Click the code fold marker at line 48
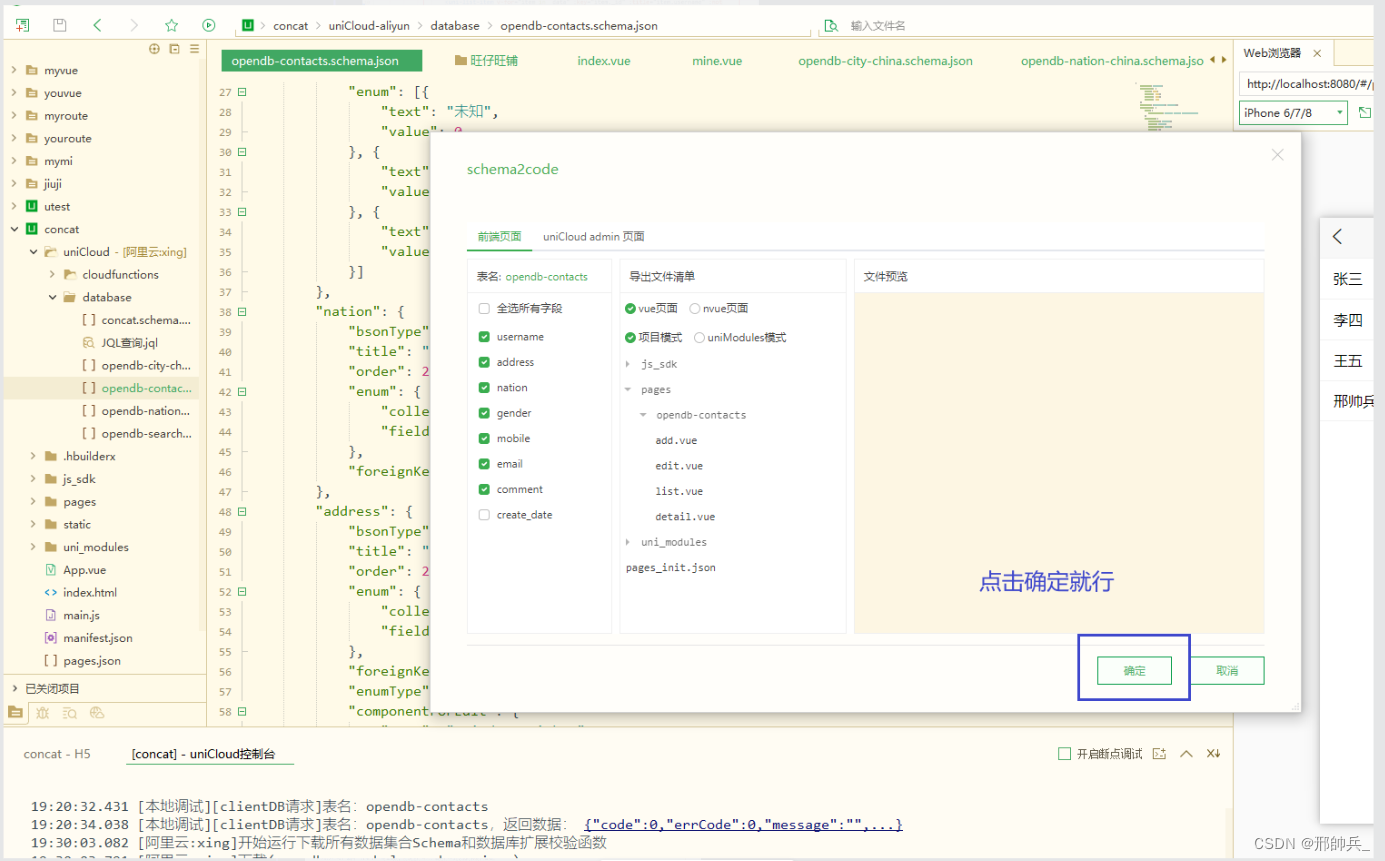 [x=242, y=512]
